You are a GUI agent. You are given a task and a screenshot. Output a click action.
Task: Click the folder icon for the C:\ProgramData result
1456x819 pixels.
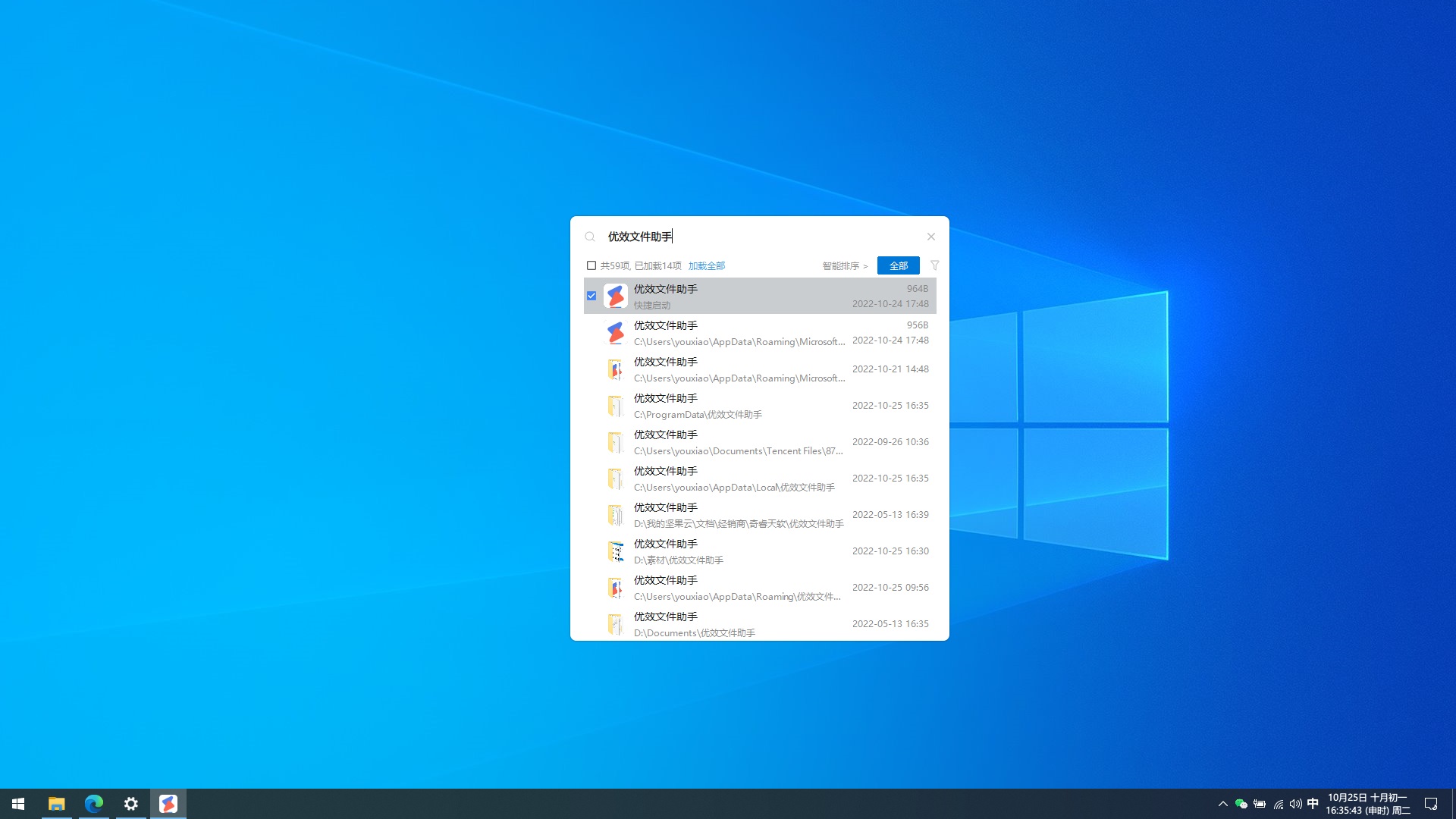615,406
